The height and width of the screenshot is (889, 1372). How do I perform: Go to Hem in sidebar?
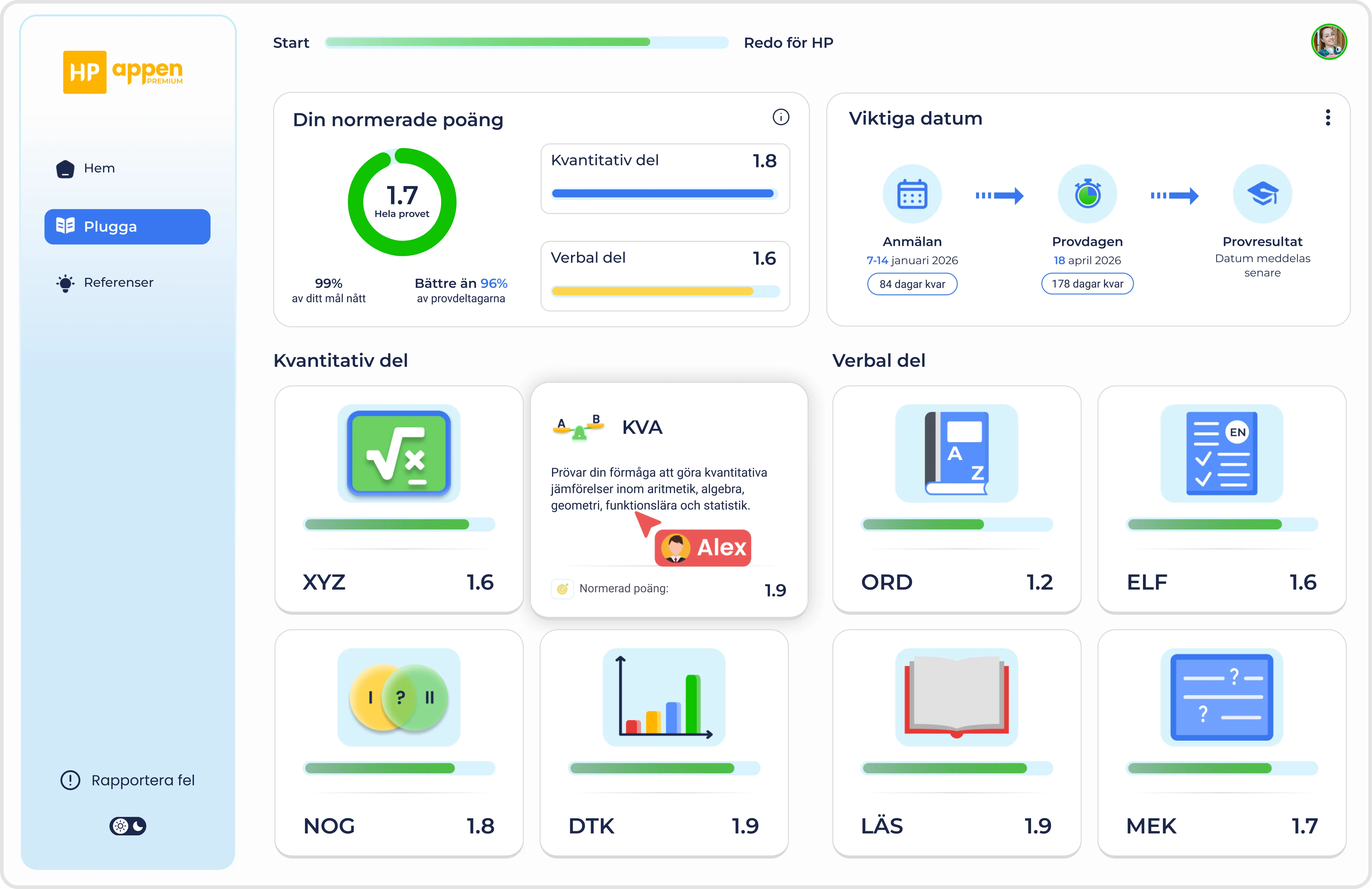click(99, 168)
